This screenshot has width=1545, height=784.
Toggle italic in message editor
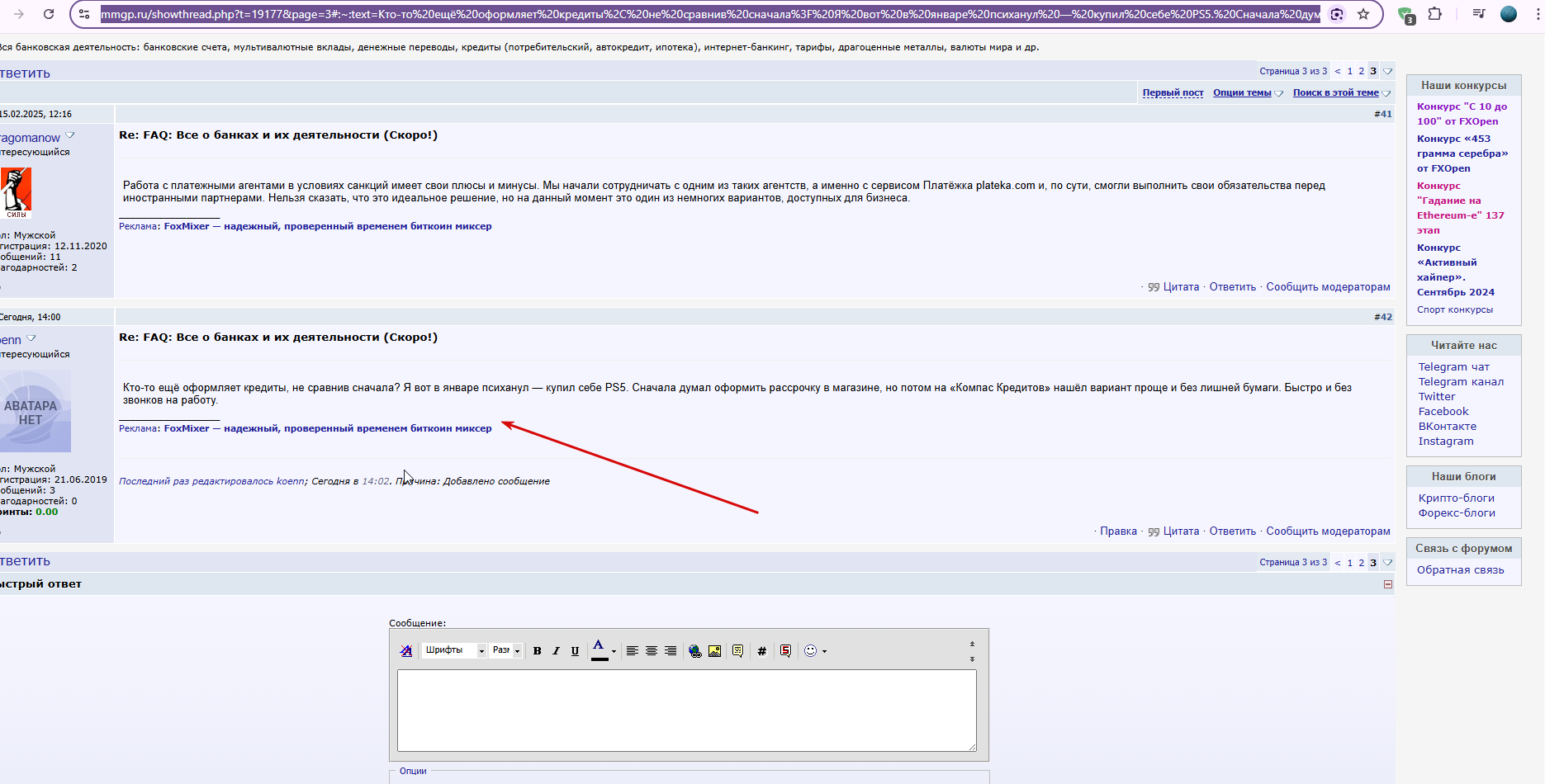pos(556,651)
